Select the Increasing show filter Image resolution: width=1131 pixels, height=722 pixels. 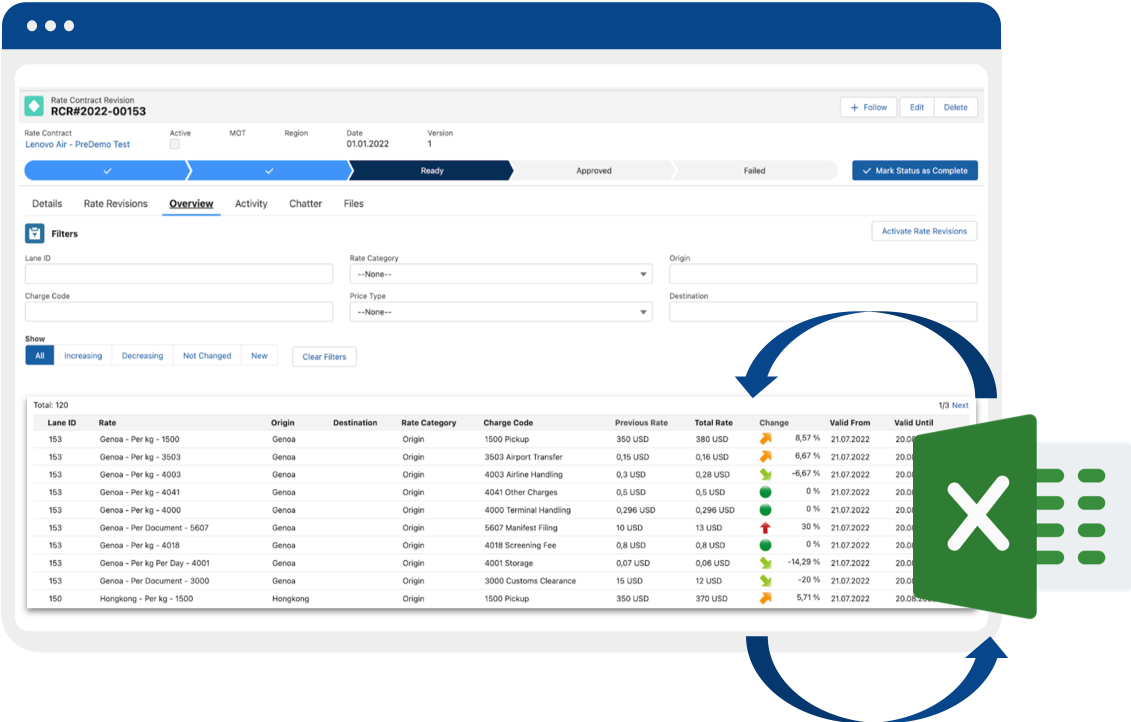(x=83, y=355)
